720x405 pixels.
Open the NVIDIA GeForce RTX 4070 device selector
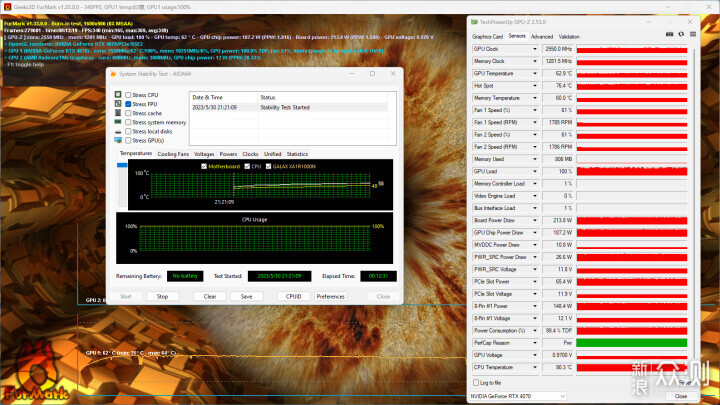tap(518, 396)
